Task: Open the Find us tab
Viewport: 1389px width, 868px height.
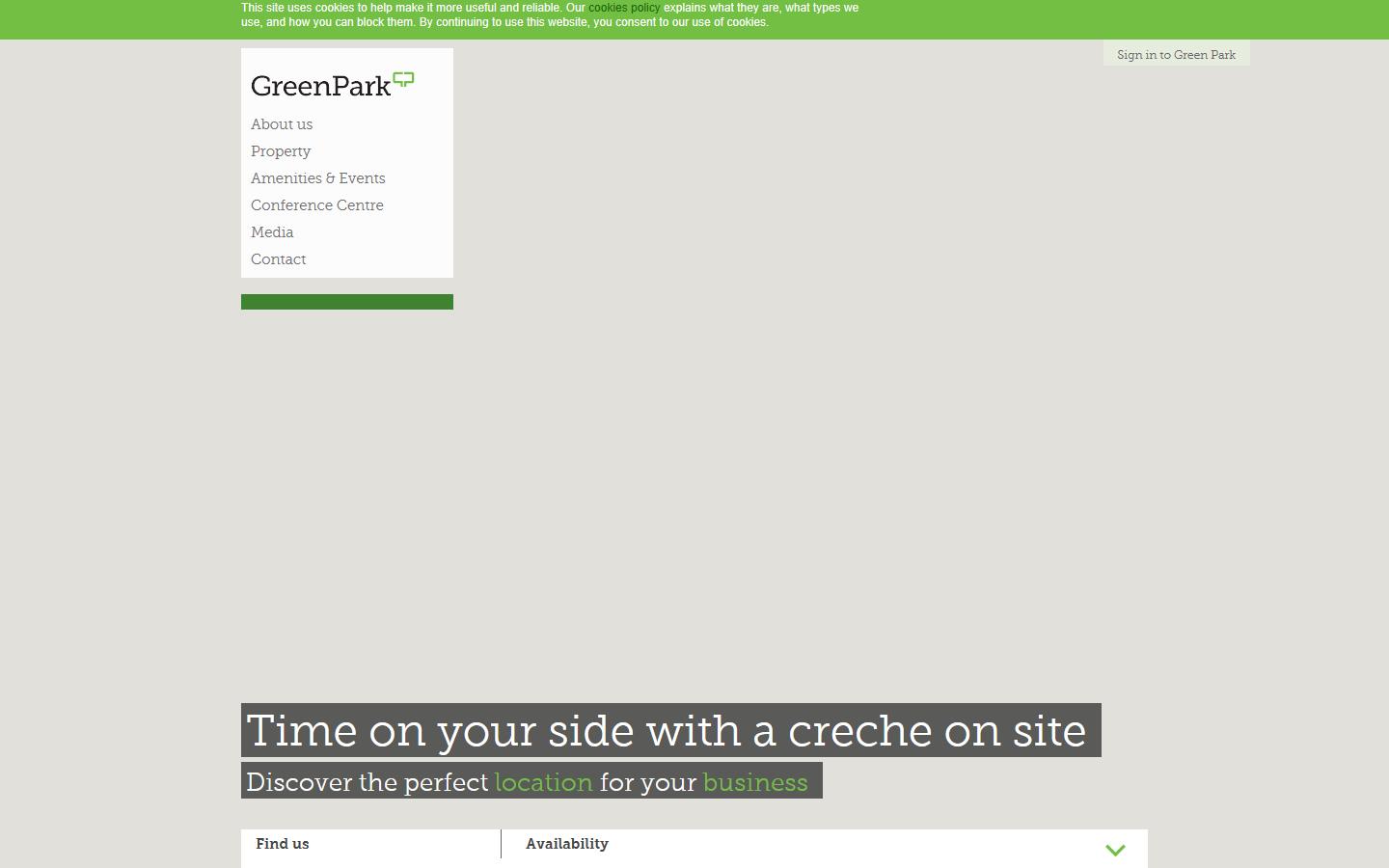Action: tap(283, 844)
